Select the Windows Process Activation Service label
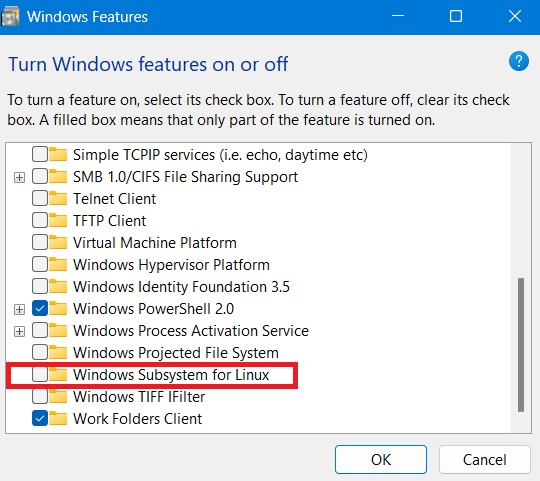Image resolution: width=540 pixels, height=481 pixels. (x=191, y=331)
